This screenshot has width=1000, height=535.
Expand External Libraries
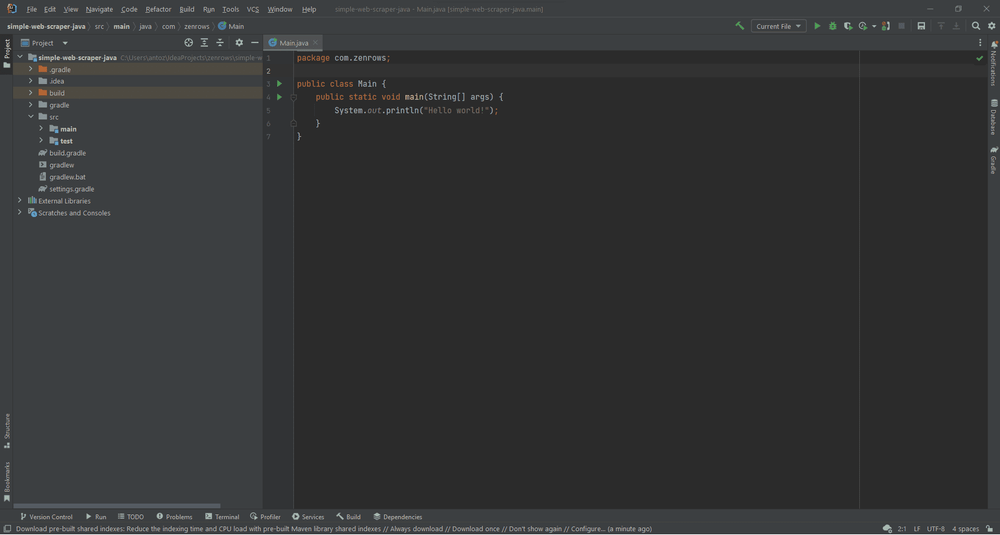tap(20, 201)
